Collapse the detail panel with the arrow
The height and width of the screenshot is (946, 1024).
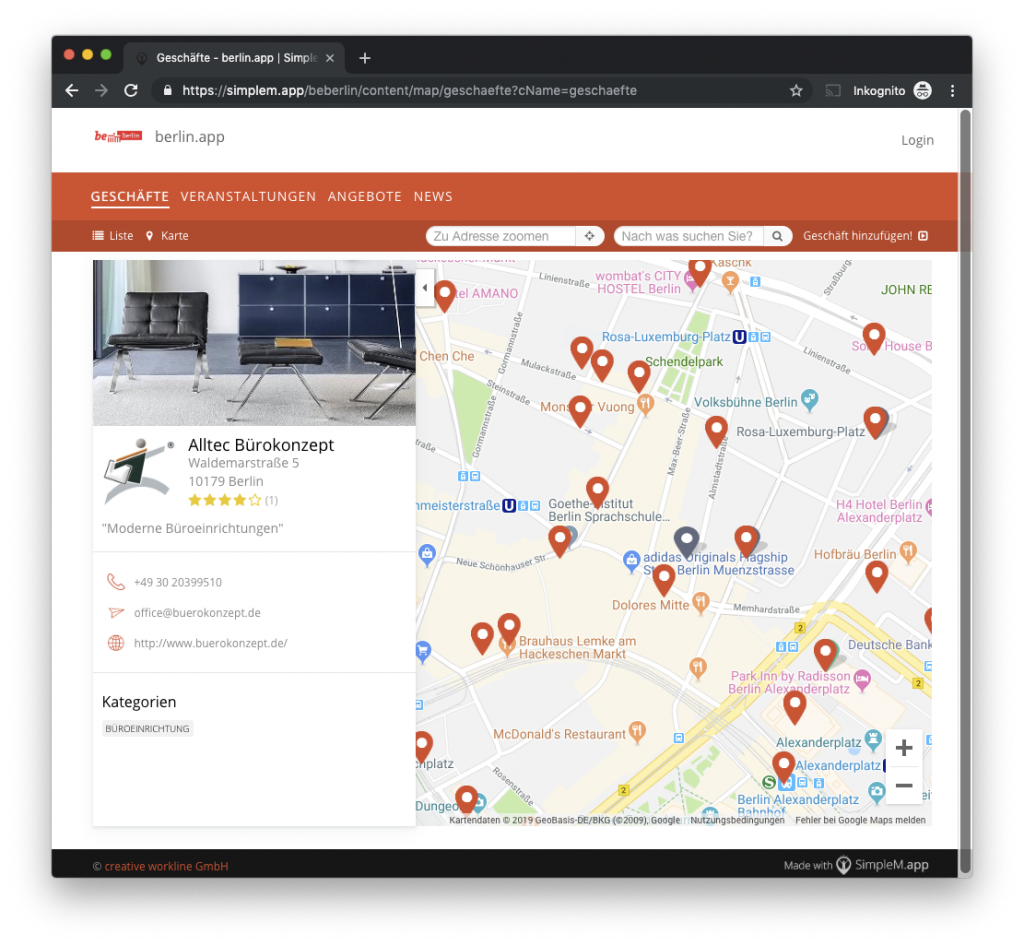[425, 287]
